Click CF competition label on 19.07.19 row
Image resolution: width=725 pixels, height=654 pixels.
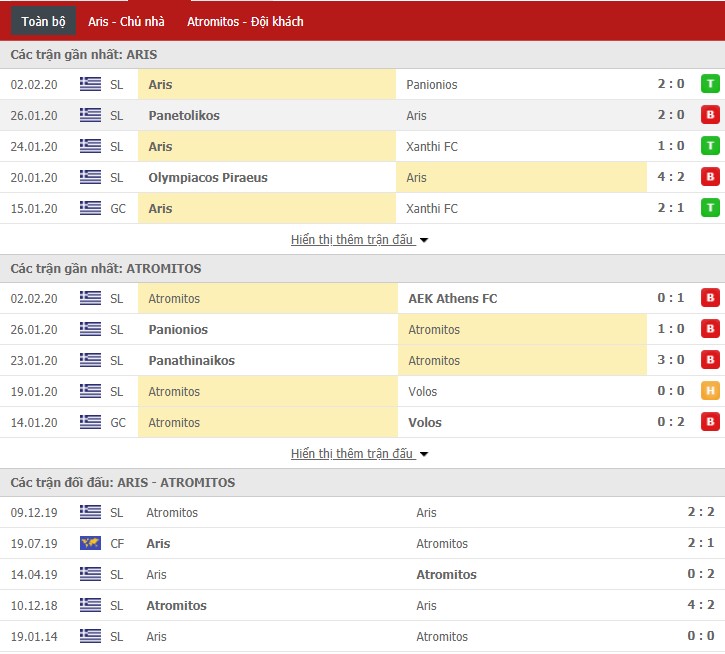tap(117, 543)
